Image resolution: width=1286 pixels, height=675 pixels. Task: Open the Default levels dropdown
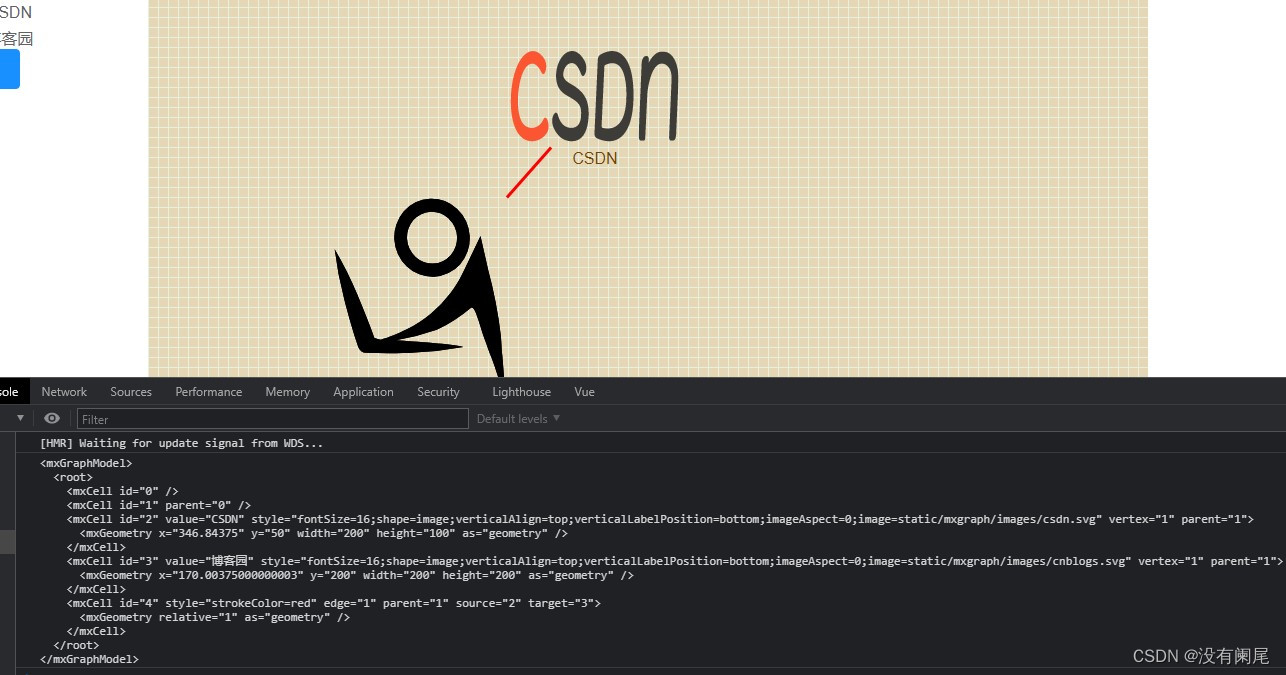point(517,418)
